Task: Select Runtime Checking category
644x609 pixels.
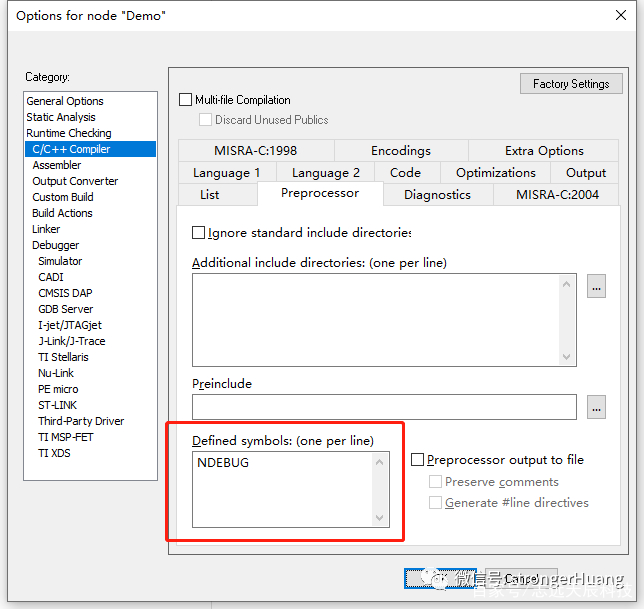Action: (x=90, y=133)
